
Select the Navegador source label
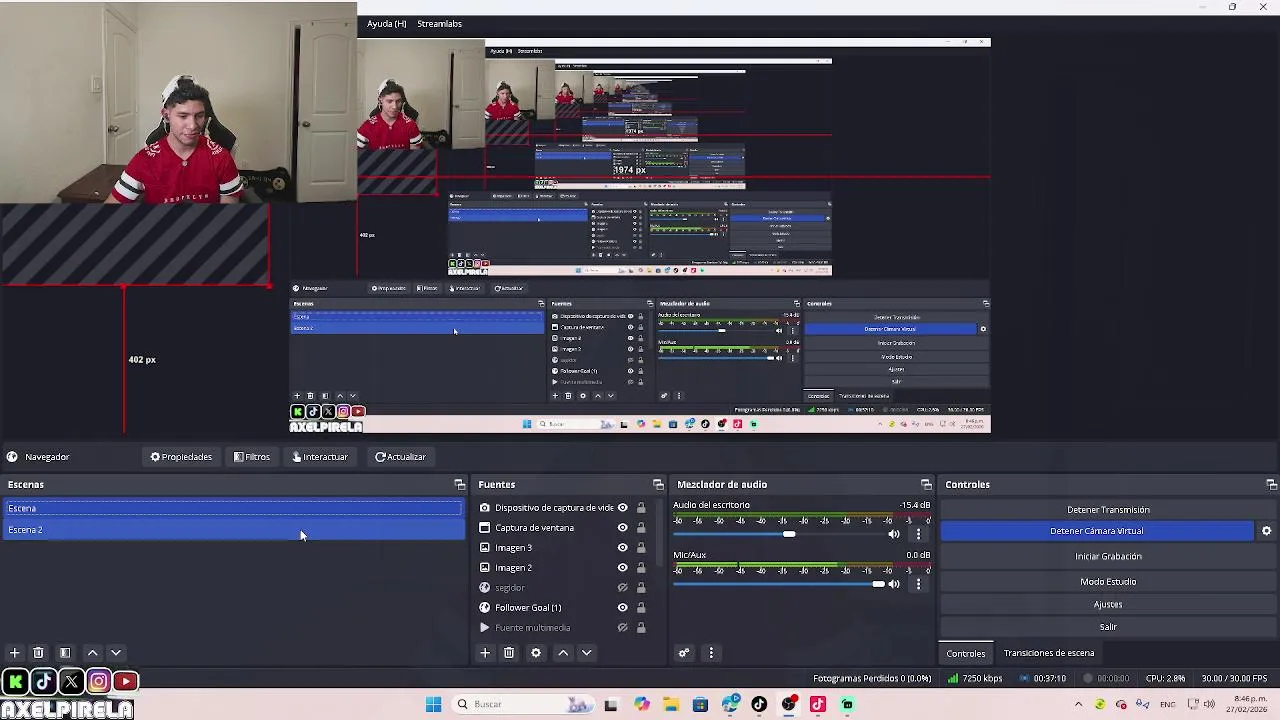point(47,457)
